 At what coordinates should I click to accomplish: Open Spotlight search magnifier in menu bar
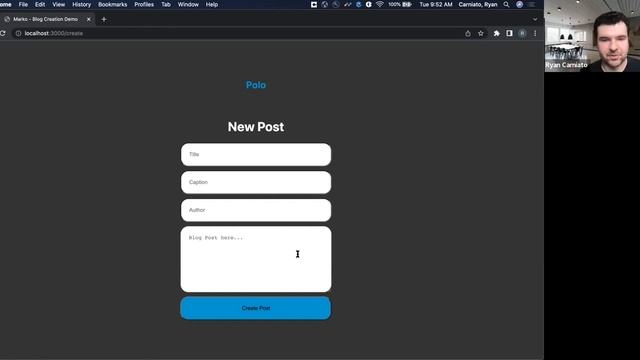click(x=506, y=4)
